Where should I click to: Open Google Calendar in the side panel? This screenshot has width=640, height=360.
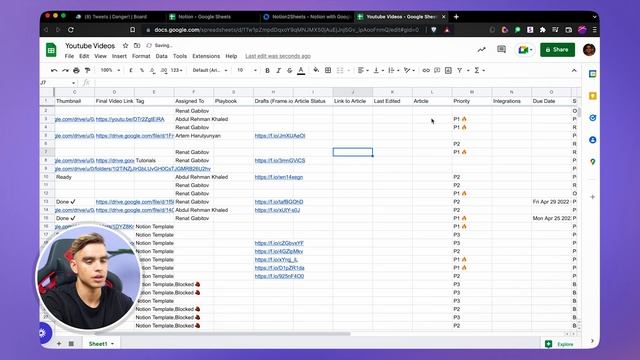point(593,74)
